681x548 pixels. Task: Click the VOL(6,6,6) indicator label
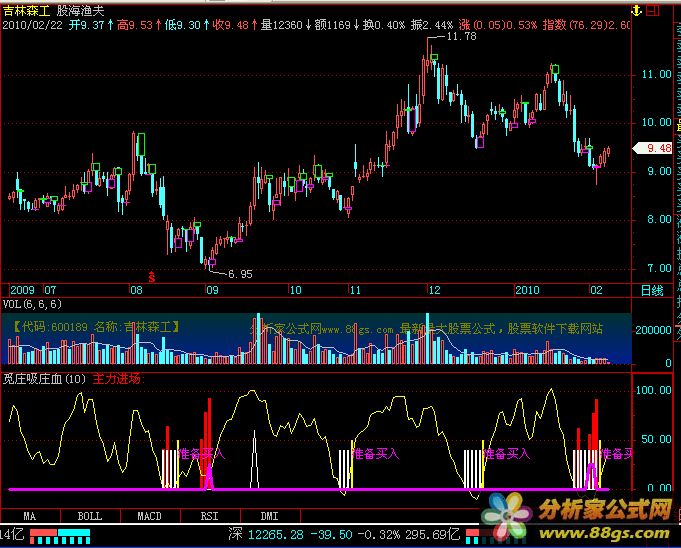click(x=33, y=304)
